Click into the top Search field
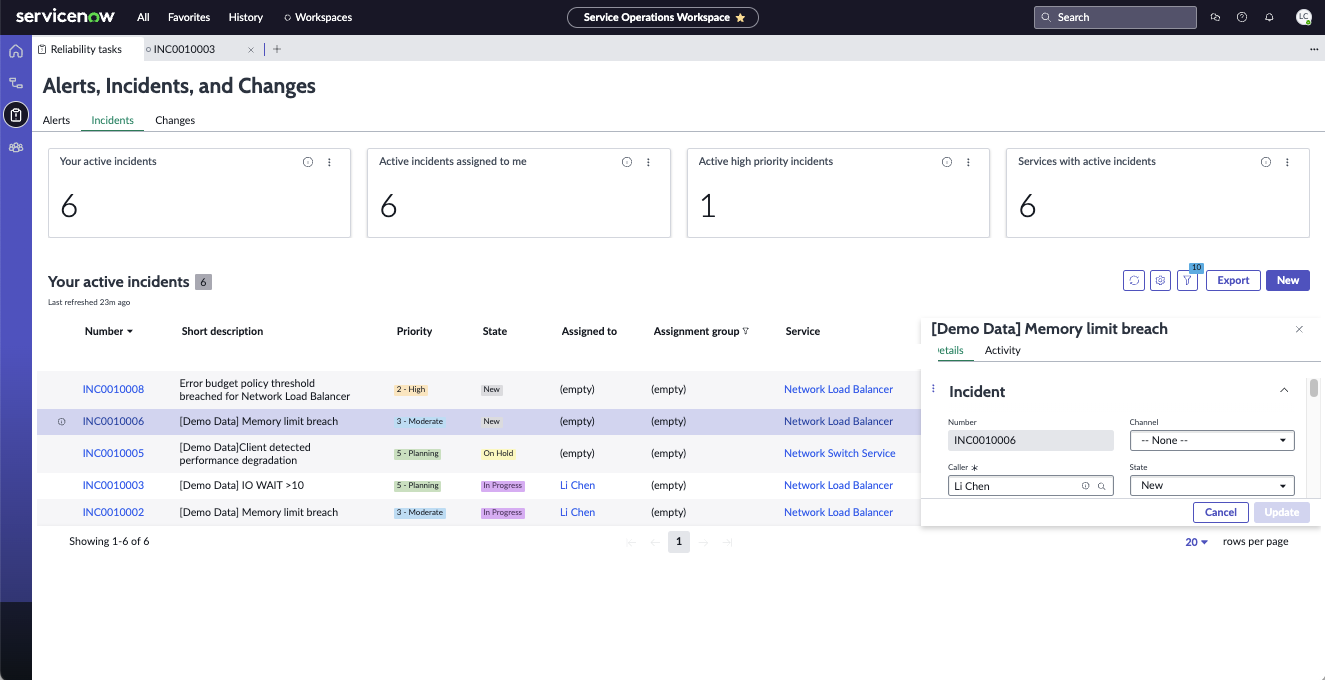 [1115, 17]
